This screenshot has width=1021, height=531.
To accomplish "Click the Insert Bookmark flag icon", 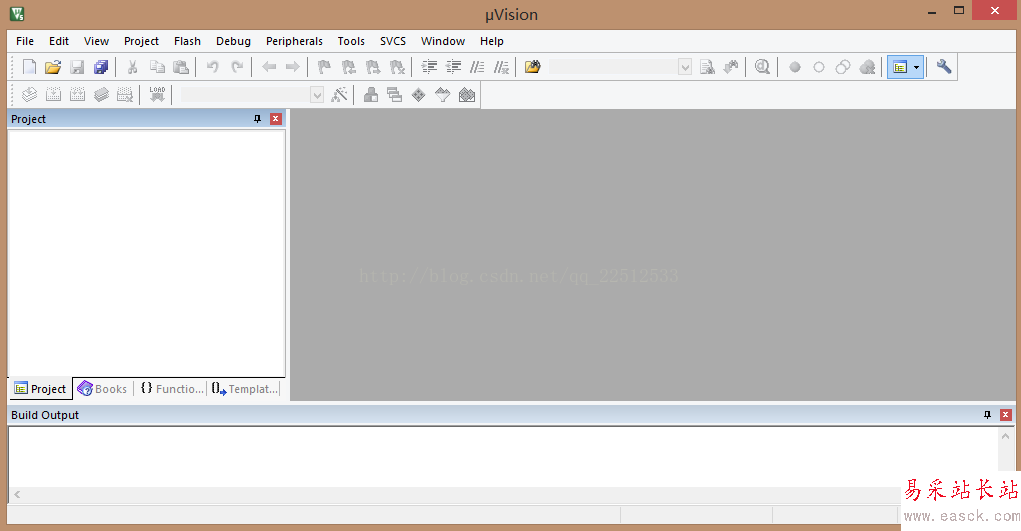I will point(324,66).
